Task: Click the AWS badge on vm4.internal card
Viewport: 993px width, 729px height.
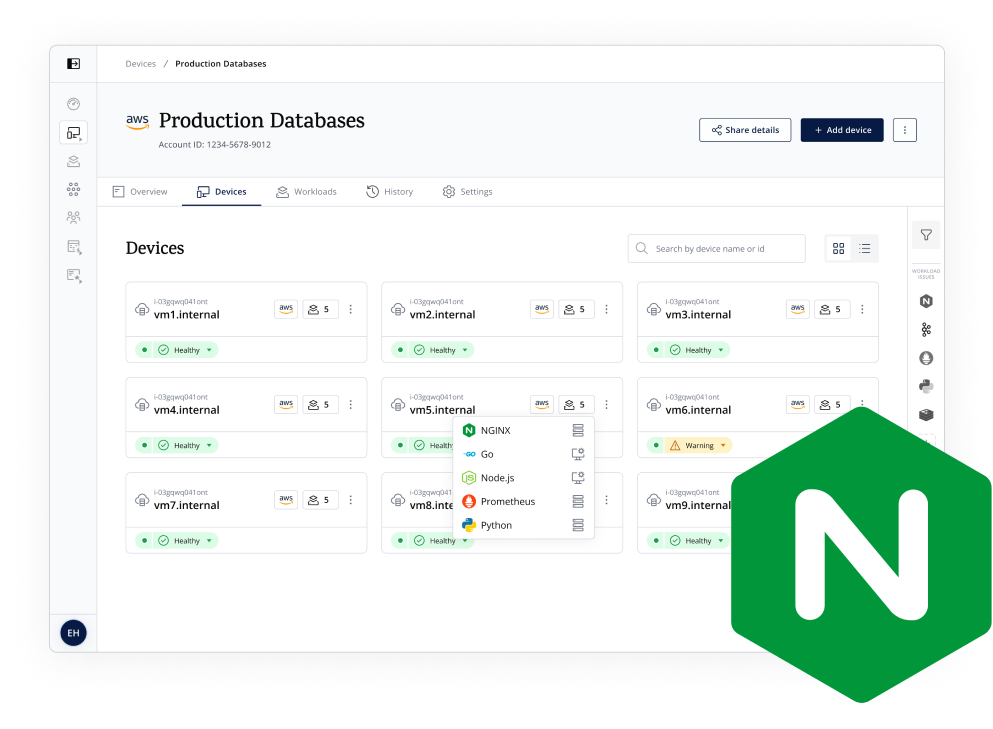Action: click(286, 404)
